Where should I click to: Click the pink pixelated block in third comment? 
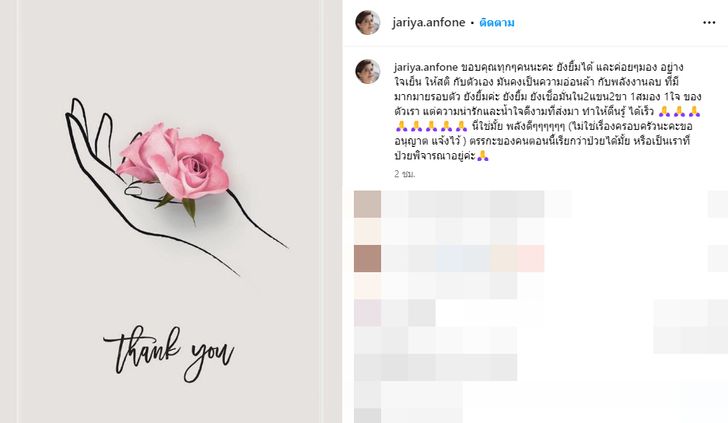(x=530, y=259)
